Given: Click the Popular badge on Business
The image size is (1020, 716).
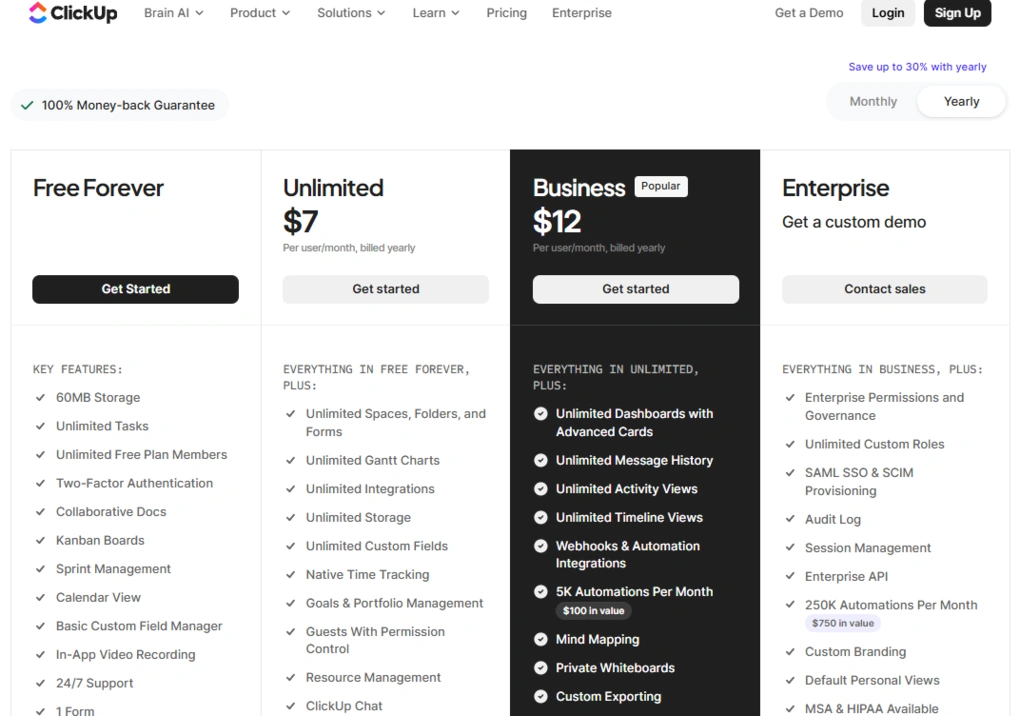Looking at the screenshot, I should coord(660,186).
